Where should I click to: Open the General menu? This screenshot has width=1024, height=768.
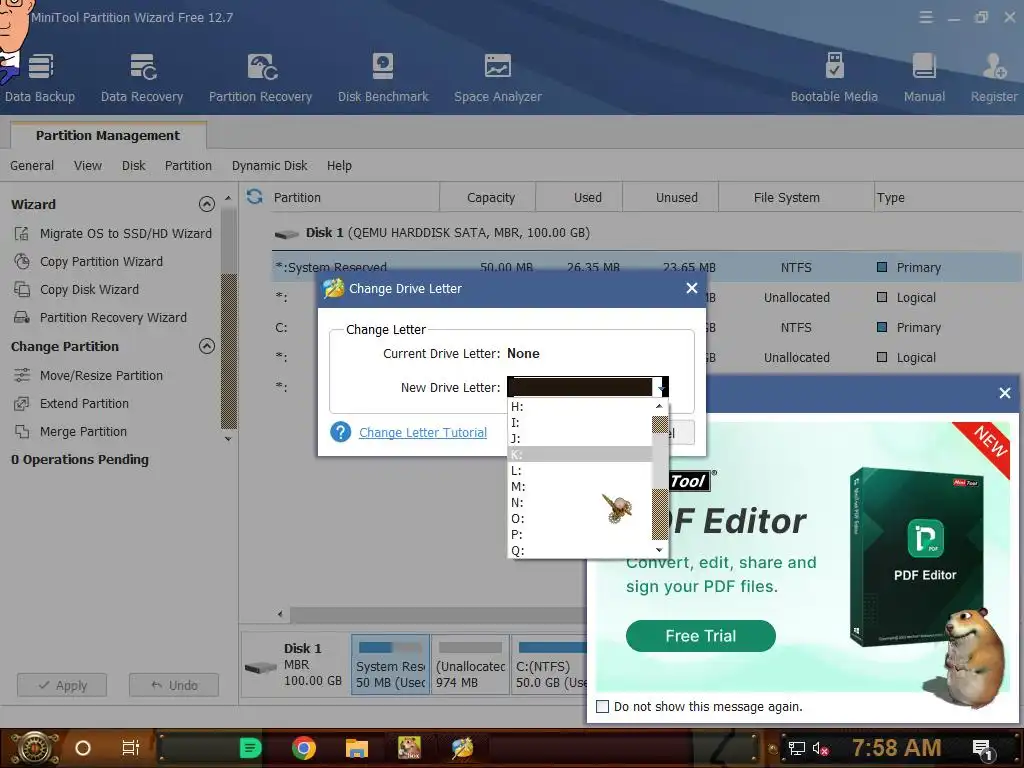32,166
